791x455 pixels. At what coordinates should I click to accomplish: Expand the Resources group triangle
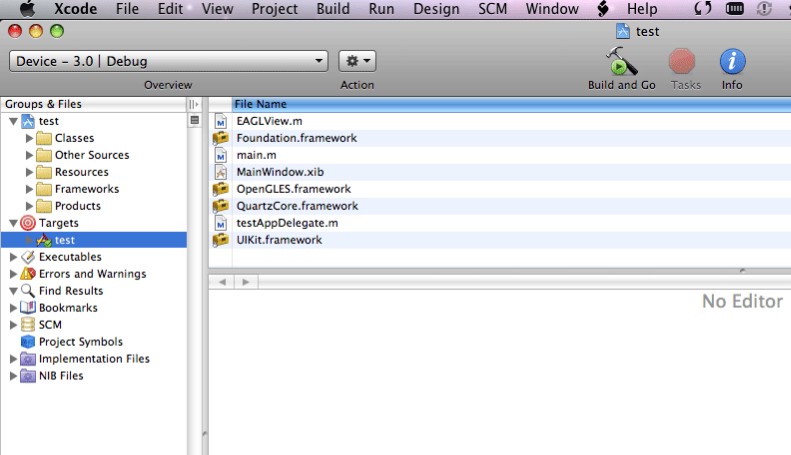(29, 172)
